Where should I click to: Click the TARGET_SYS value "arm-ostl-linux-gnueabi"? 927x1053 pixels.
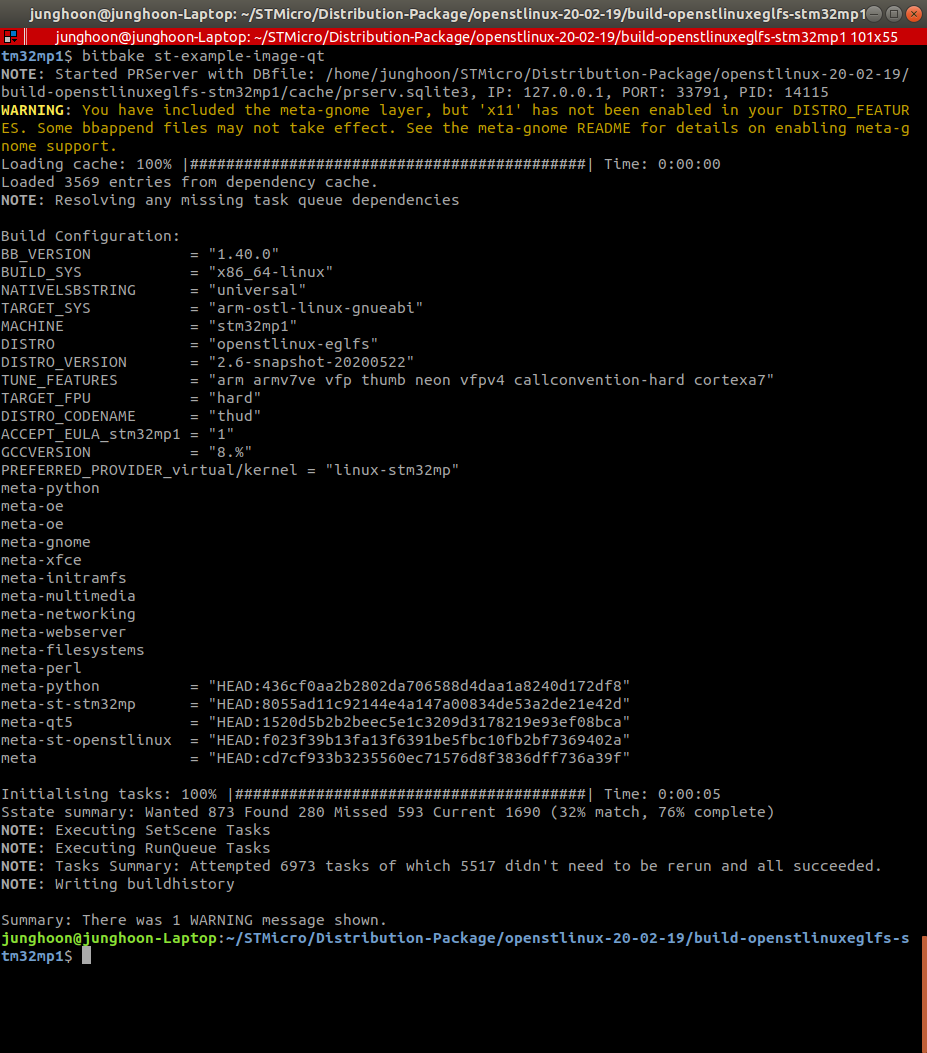[316, 308]
